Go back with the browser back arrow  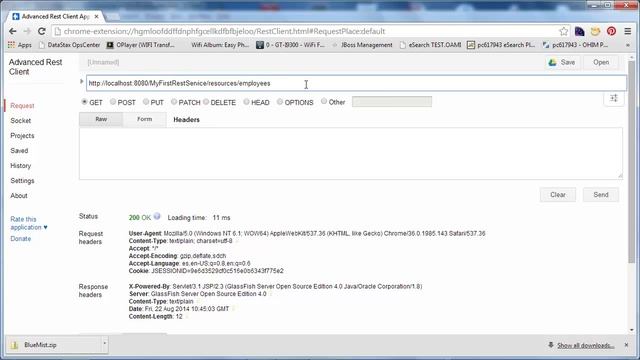click(x=13, y=31)
